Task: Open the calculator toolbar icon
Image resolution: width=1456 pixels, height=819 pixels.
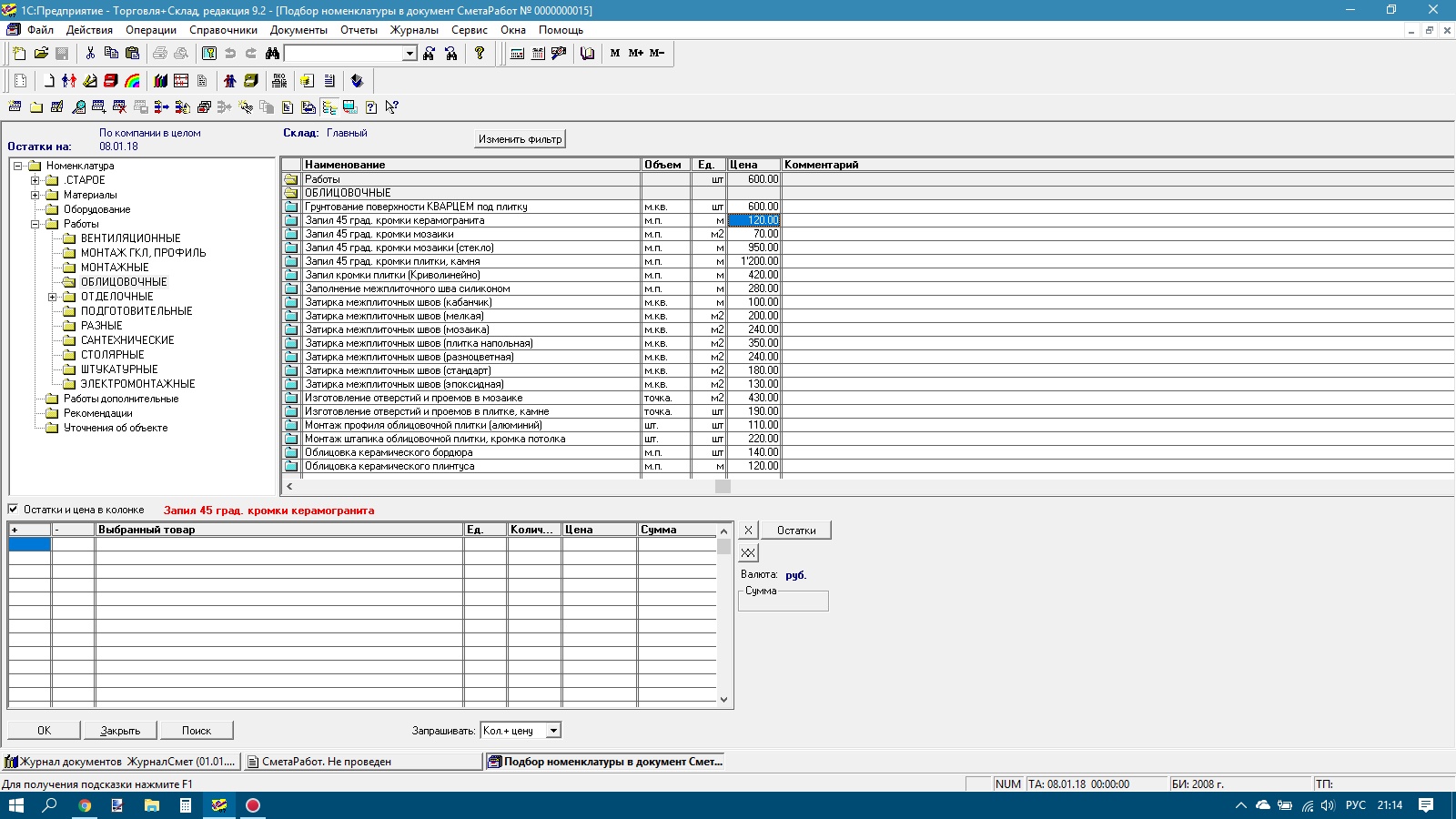Action: pos(517,54)
